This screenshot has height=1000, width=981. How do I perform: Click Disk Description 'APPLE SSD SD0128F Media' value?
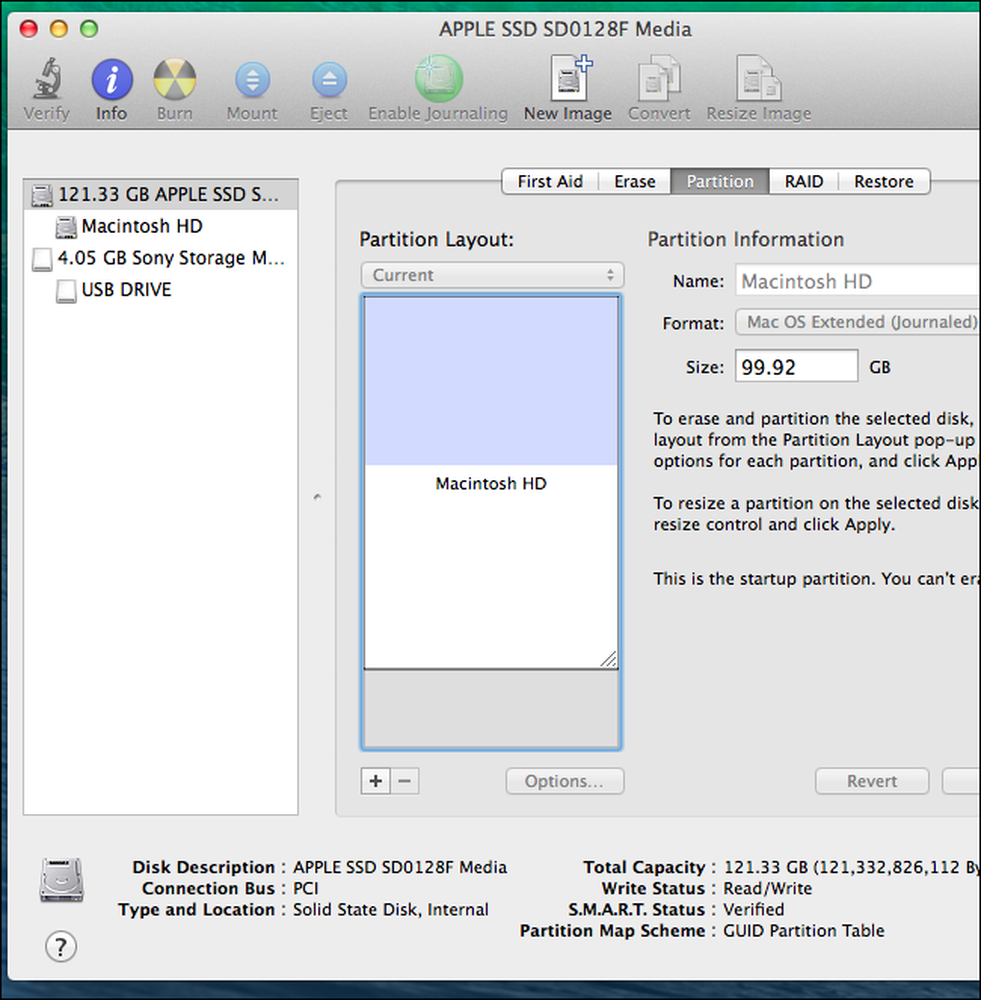pos(400,867)
